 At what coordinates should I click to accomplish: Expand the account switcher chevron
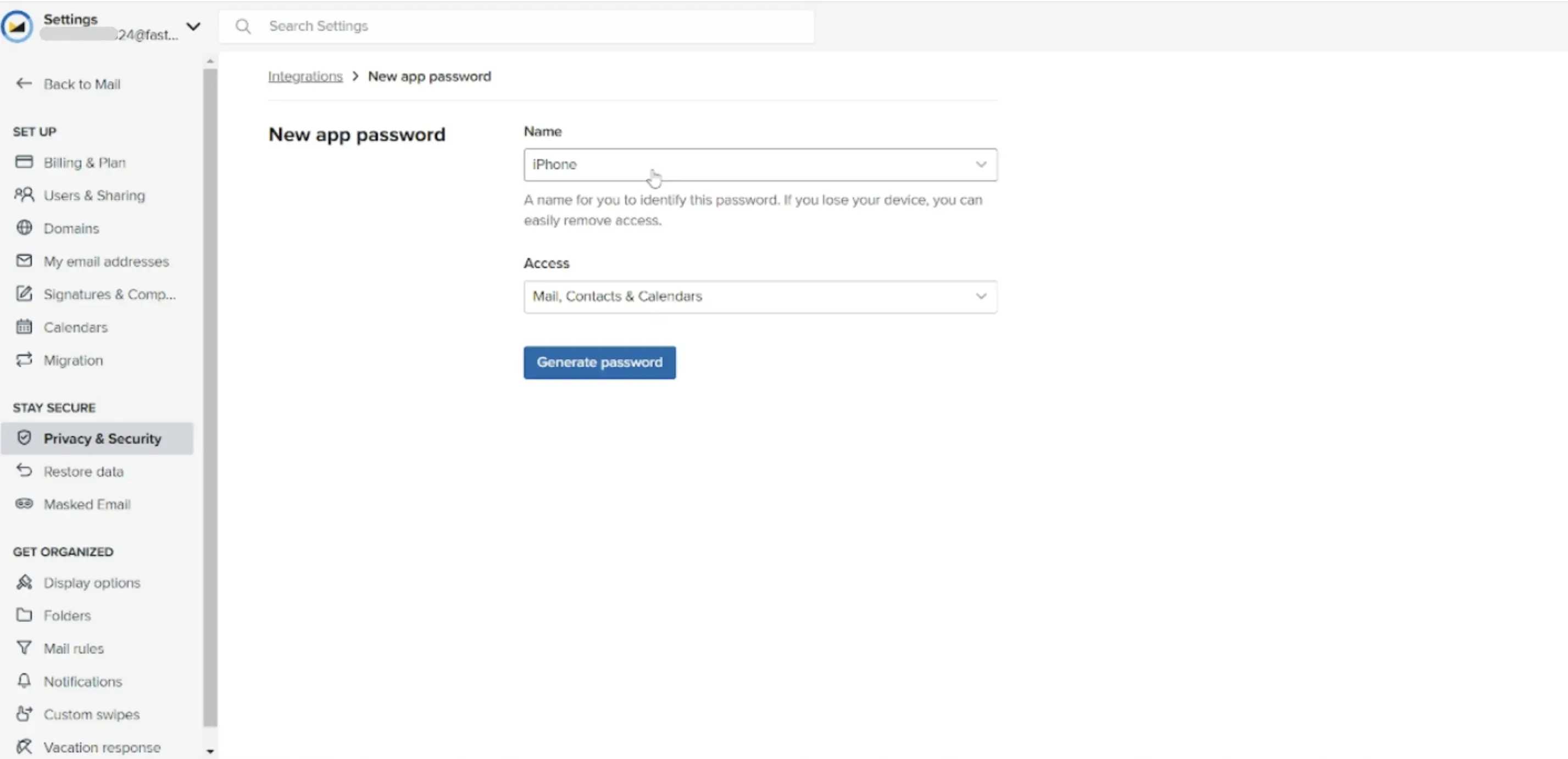pyautogui.click(x=193, y=27)
